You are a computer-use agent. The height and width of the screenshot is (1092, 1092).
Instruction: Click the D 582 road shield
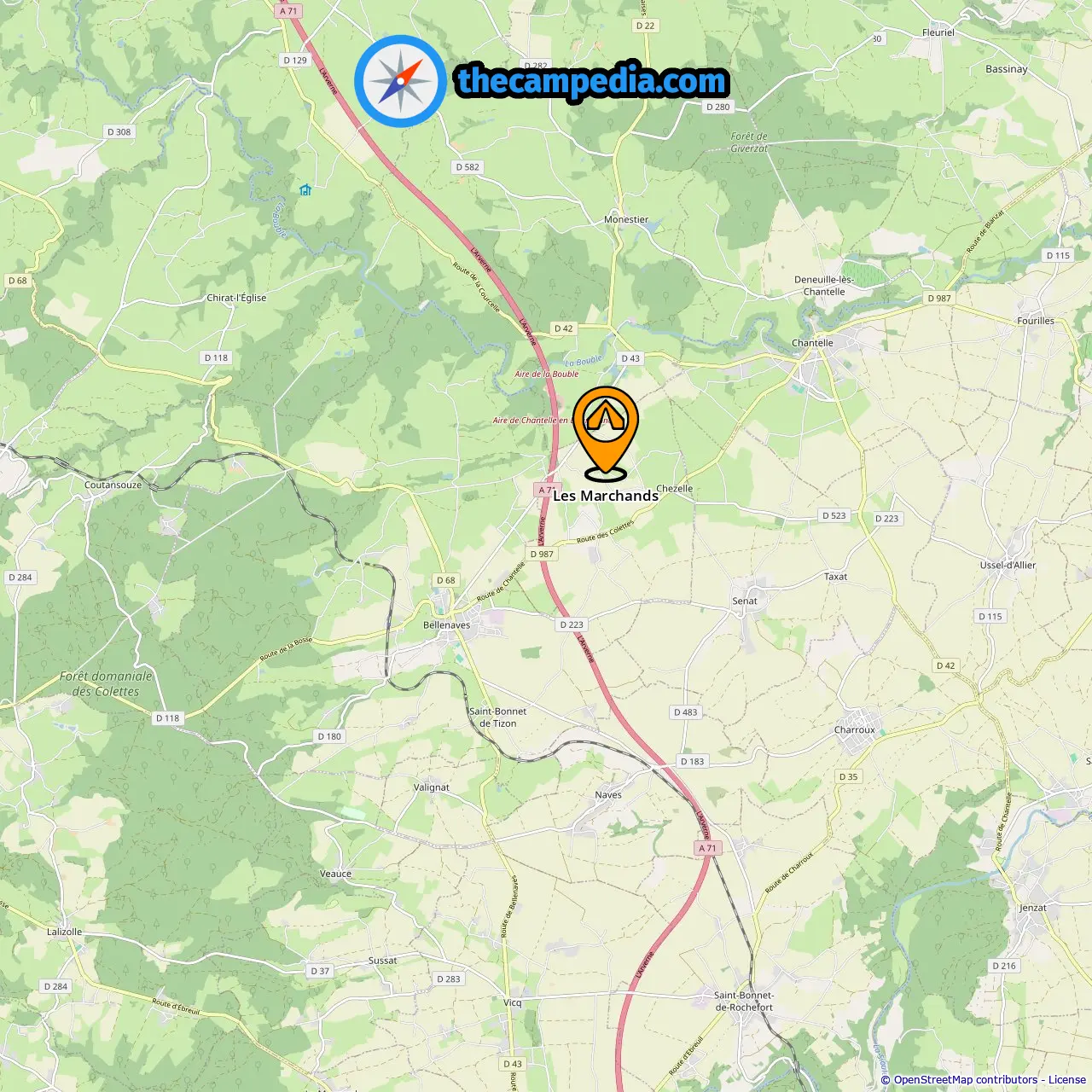(468, 167)
